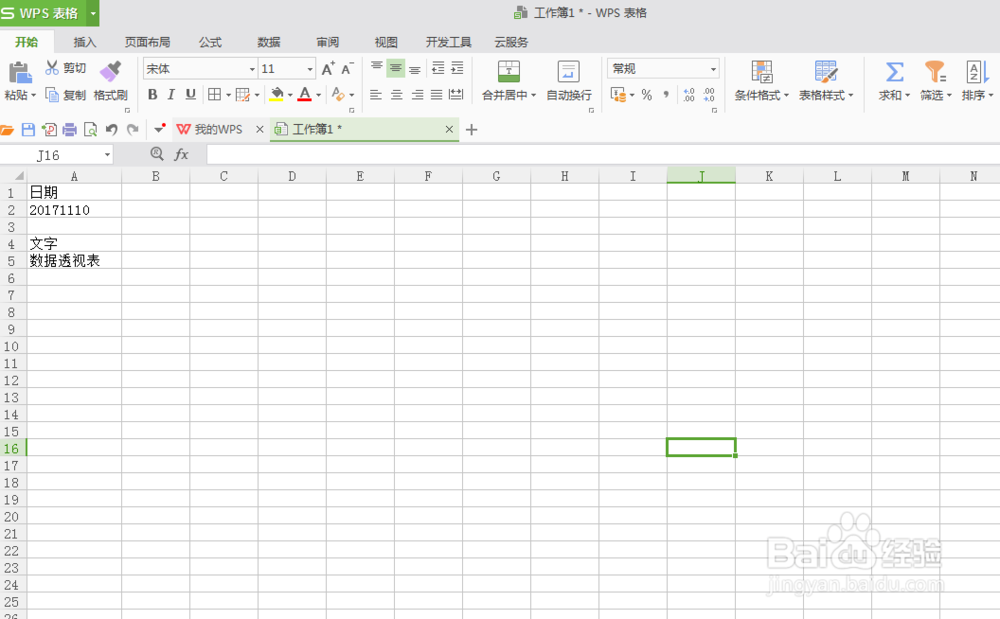Expand Merge and Center dropdown arrow
Image resolution: width=1000 pixels, height=619 pixels.
533,96
